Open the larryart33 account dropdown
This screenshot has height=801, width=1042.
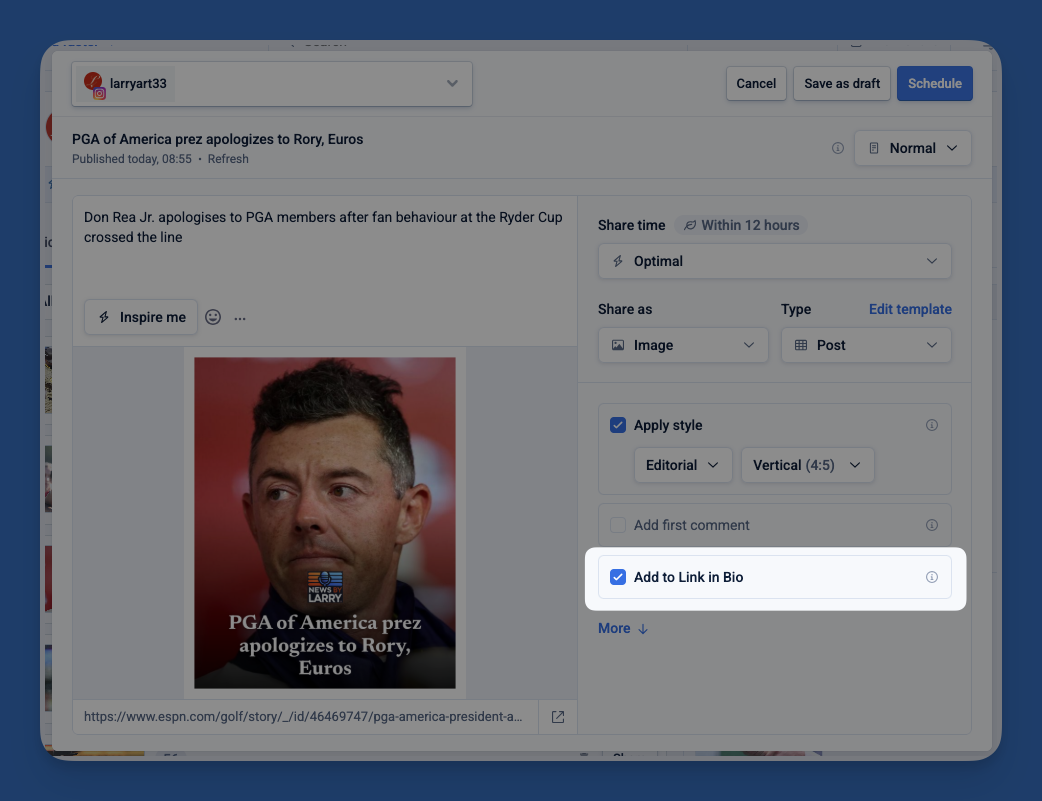pos(272,84)
